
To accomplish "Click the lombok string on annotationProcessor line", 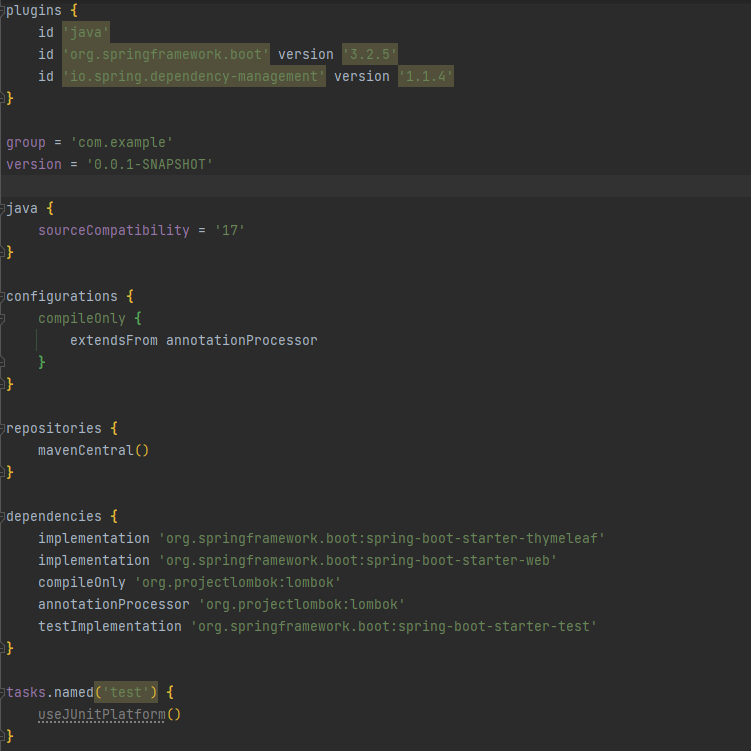I will click(x=302, y=604).
